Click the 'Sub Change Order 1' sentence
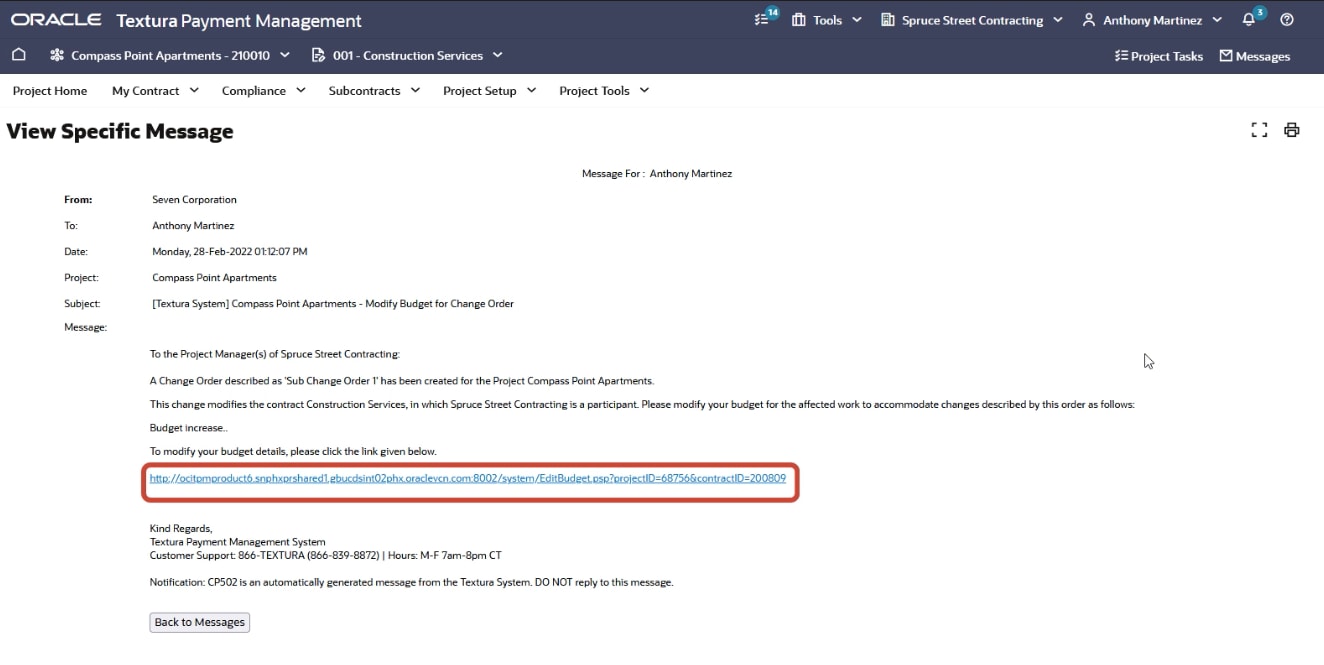 (x=402, y=380)
